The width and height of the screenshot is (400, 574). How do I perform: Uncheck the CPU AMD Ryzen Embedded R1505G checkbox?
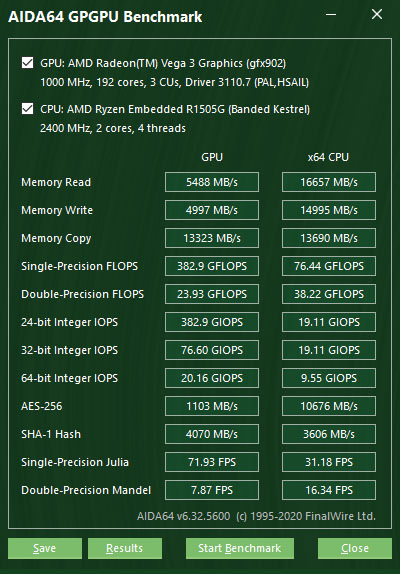tap(27, 109)
